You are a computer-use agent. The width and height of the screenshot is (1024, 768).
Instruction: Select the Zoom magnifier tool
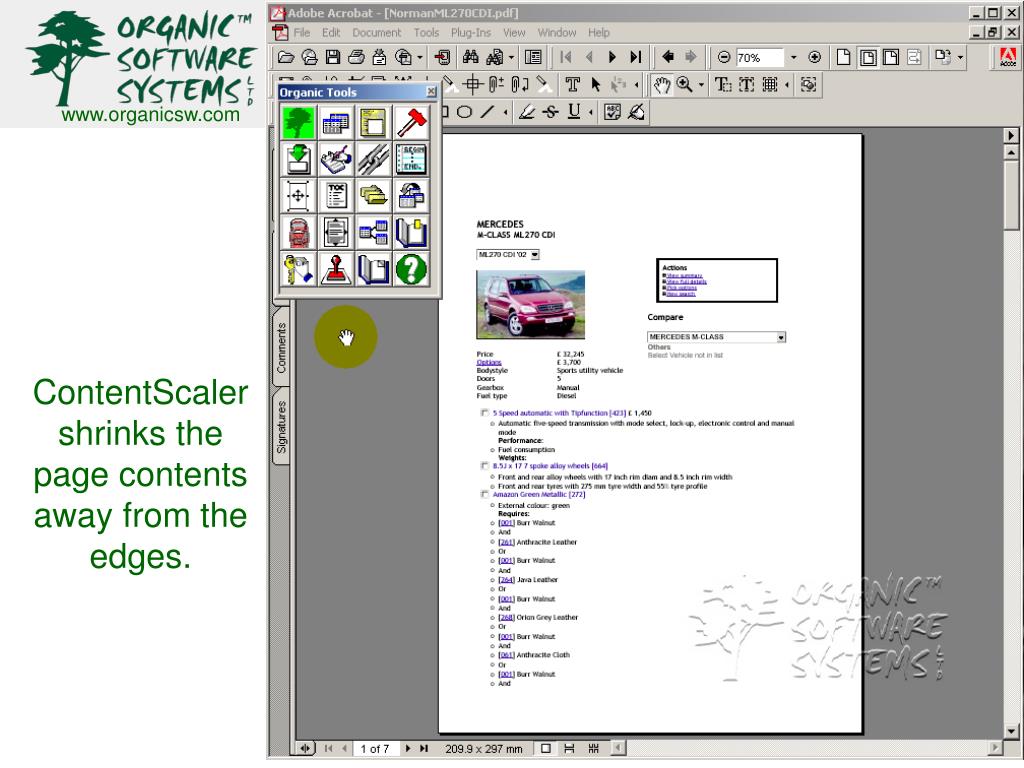684,85
